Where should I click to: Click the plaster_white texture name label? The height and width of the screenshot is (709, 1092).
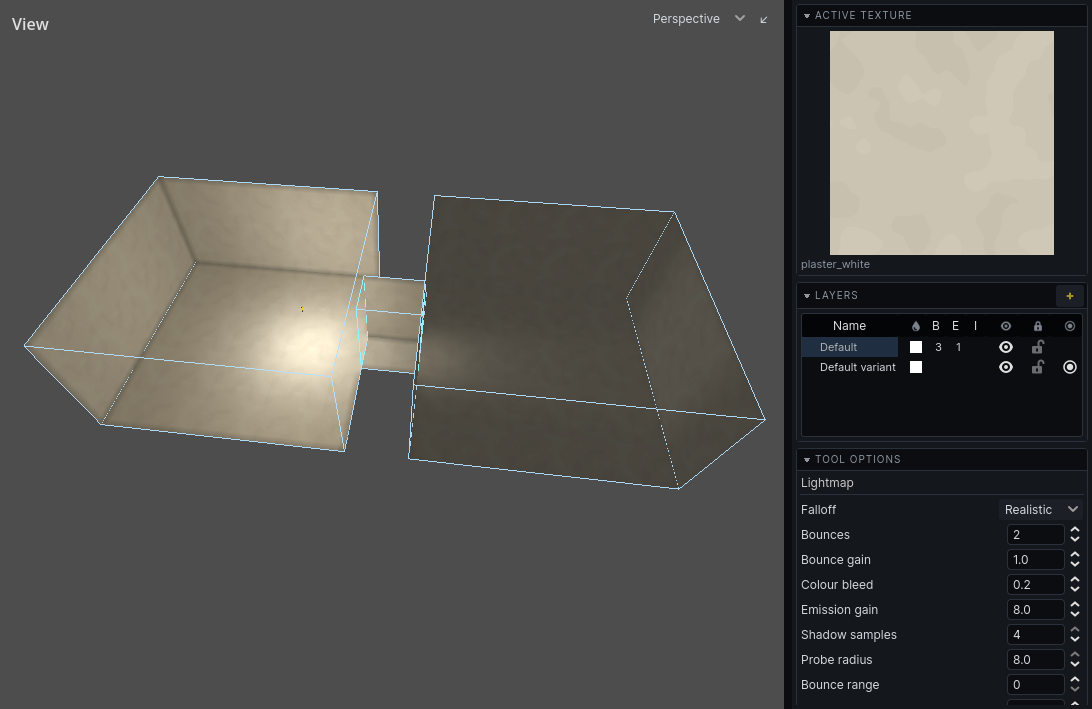pyautogui.click(x=835, y=265)
